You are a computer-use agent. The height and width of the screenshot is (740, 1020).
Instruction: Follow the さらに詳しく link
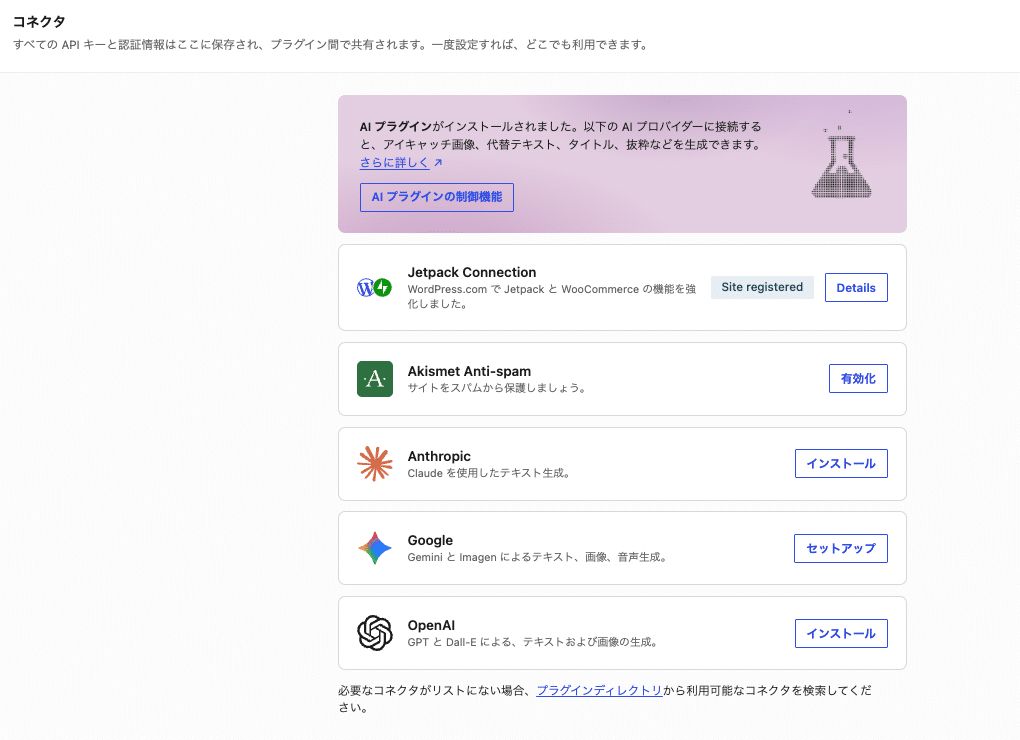[394, 163]
